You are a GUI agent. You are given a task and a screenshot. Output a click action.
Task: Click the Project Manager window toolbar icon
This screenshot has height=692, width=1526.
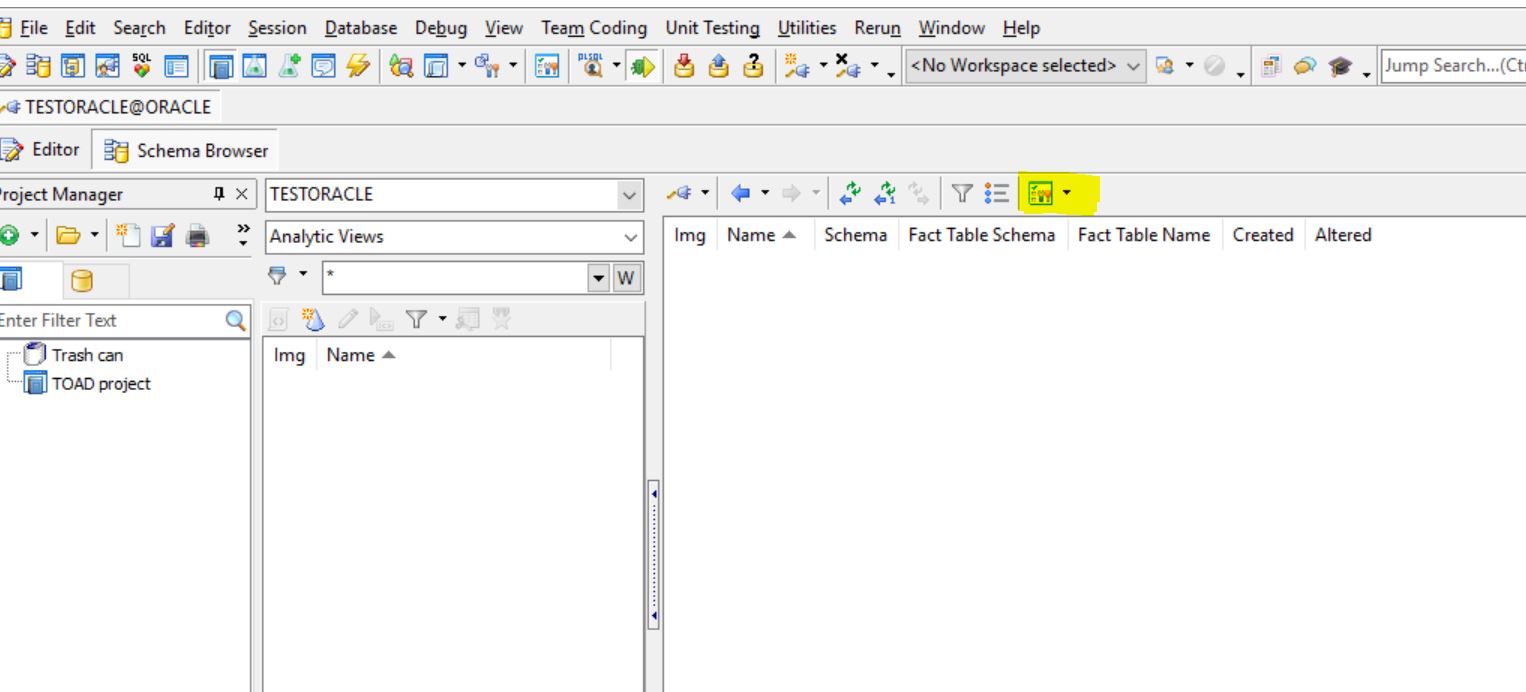pyautogui.click(x=219, y=66)
